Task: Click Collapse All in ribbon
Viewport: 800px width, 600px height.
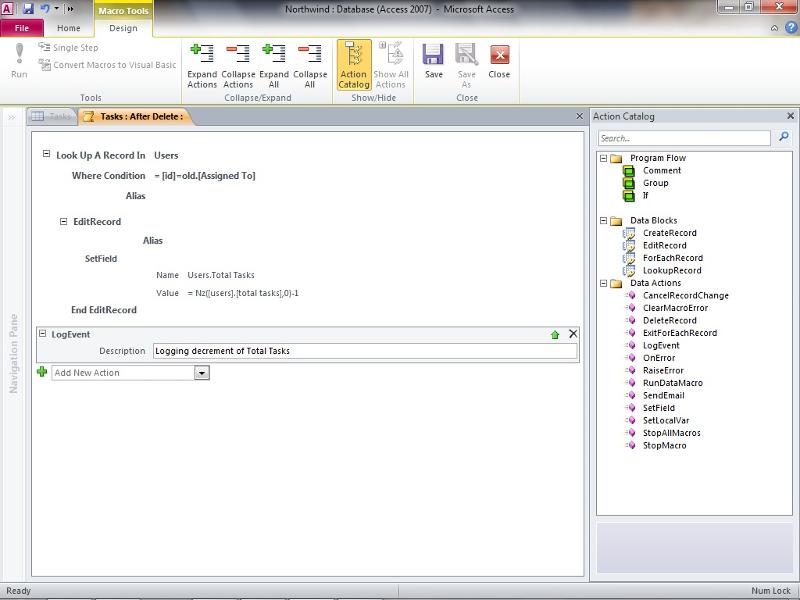Action: [310, 66]
